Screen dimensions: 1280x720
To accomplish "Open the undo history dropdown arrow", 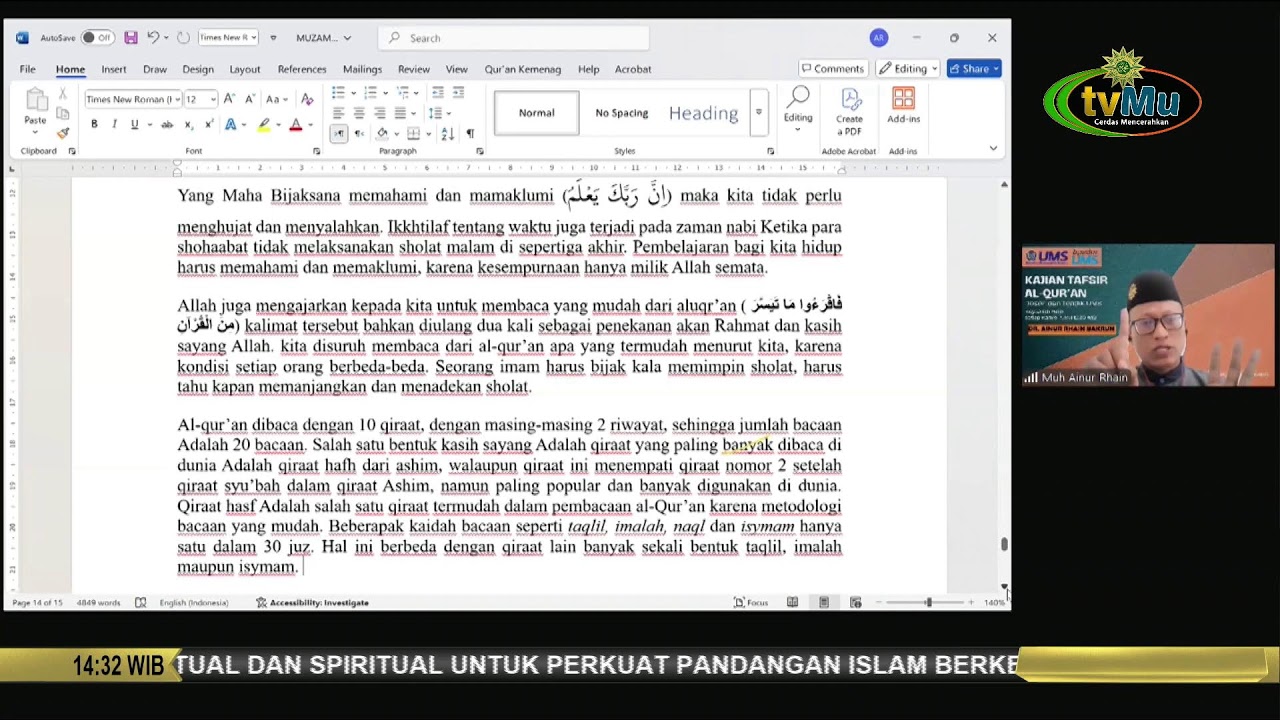I will click(x=166, y=38).
